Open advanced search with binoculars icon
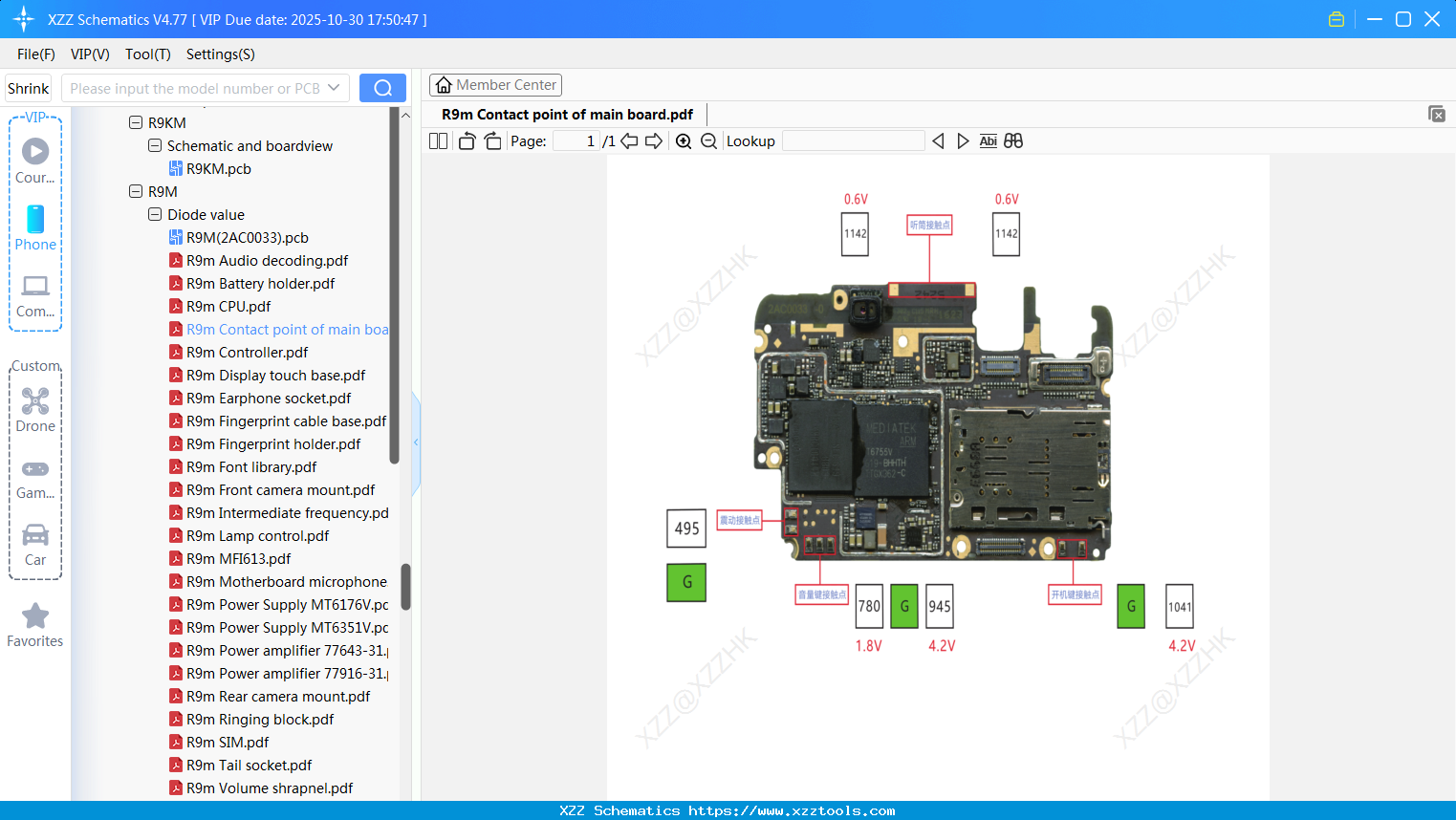The image size is (1456, 820). tap(1012, 140)
